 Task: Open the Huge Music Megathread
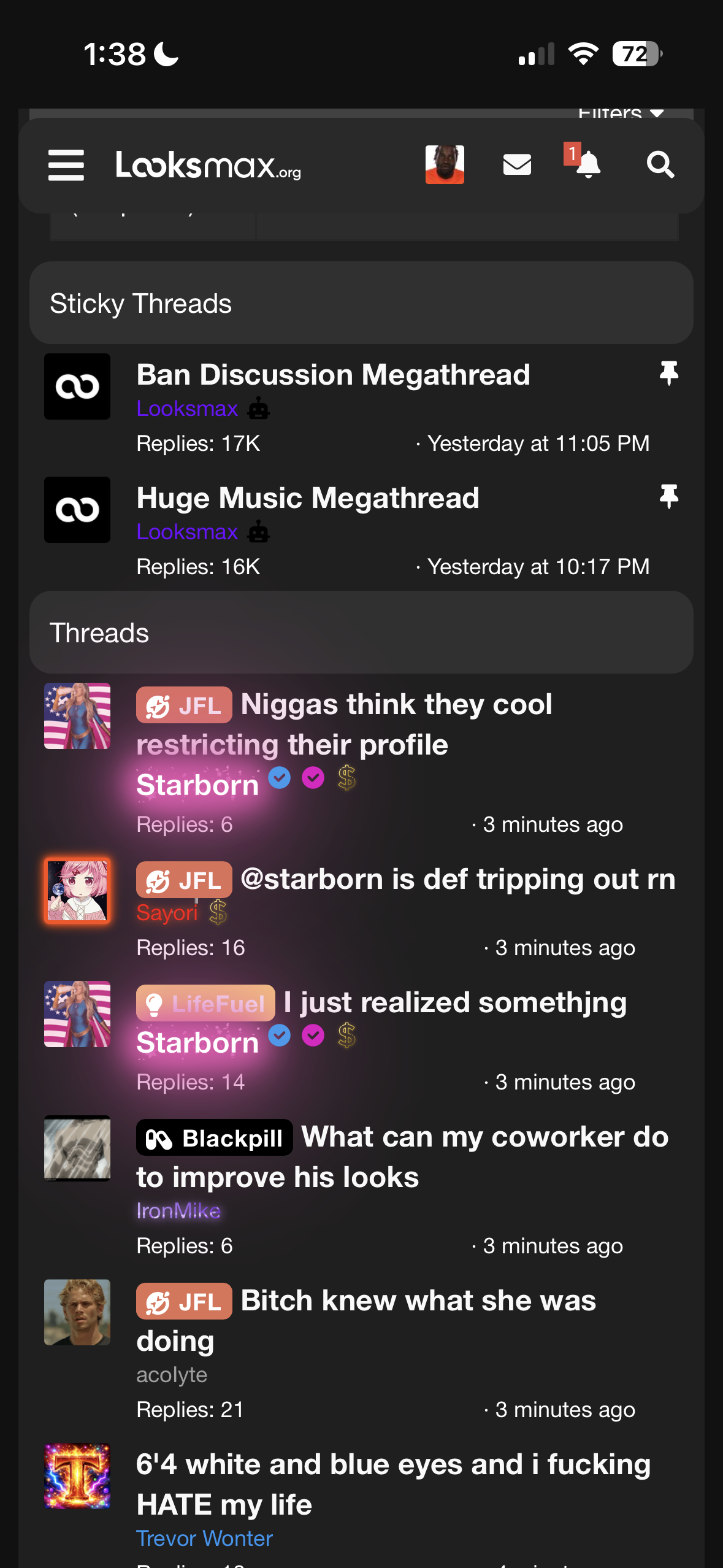click(x=307, y=498)
